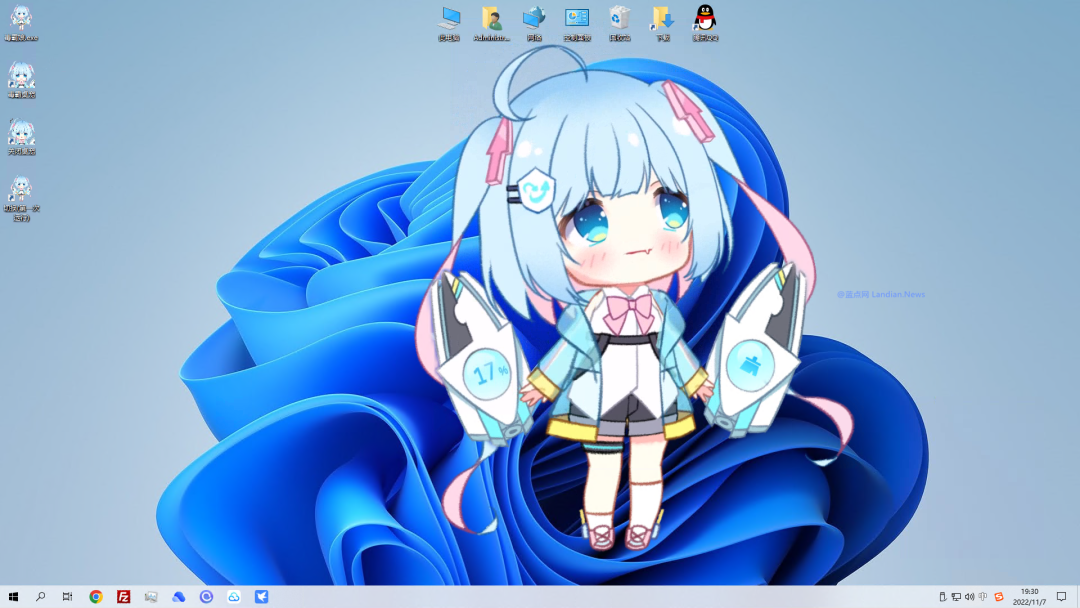The image size is (1080, 608).
Task: Select the Network globe desktop icon
Action: (x=534, y=23)
